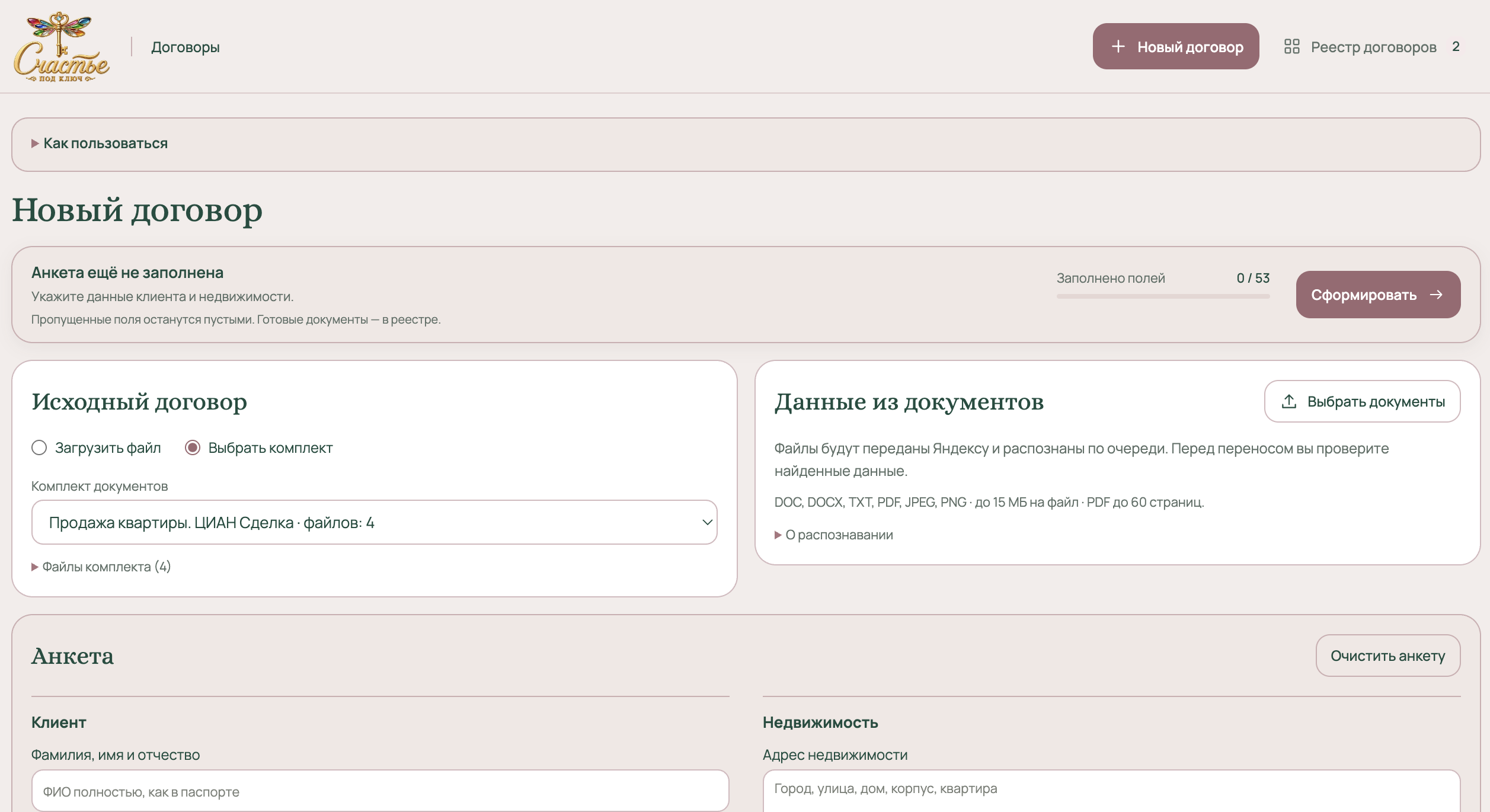Open the Комплект документов dropdown
The height and width of the screenshot is (812, 1490).
tap(374, 522)
